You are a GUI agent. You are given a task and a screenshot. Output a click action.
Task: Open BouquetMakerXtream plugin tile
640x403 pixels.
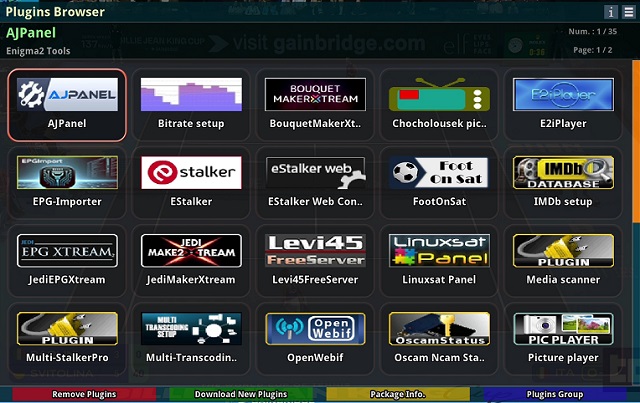click(315, 105)
